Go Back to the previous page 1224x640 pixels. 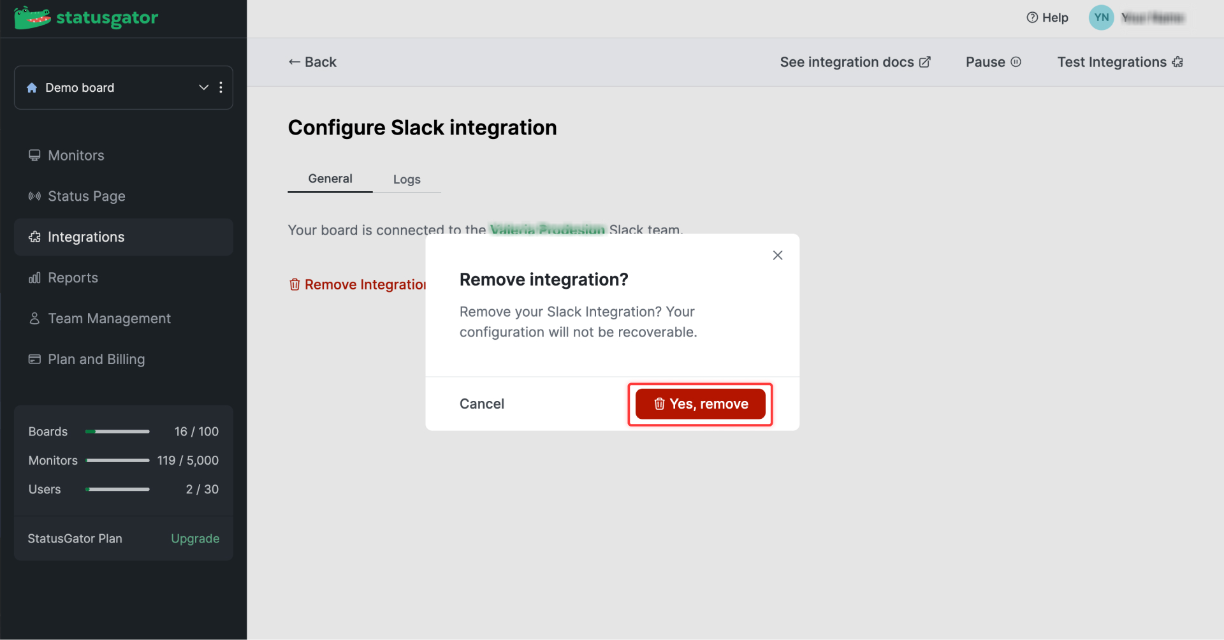(x=312, y=62)
